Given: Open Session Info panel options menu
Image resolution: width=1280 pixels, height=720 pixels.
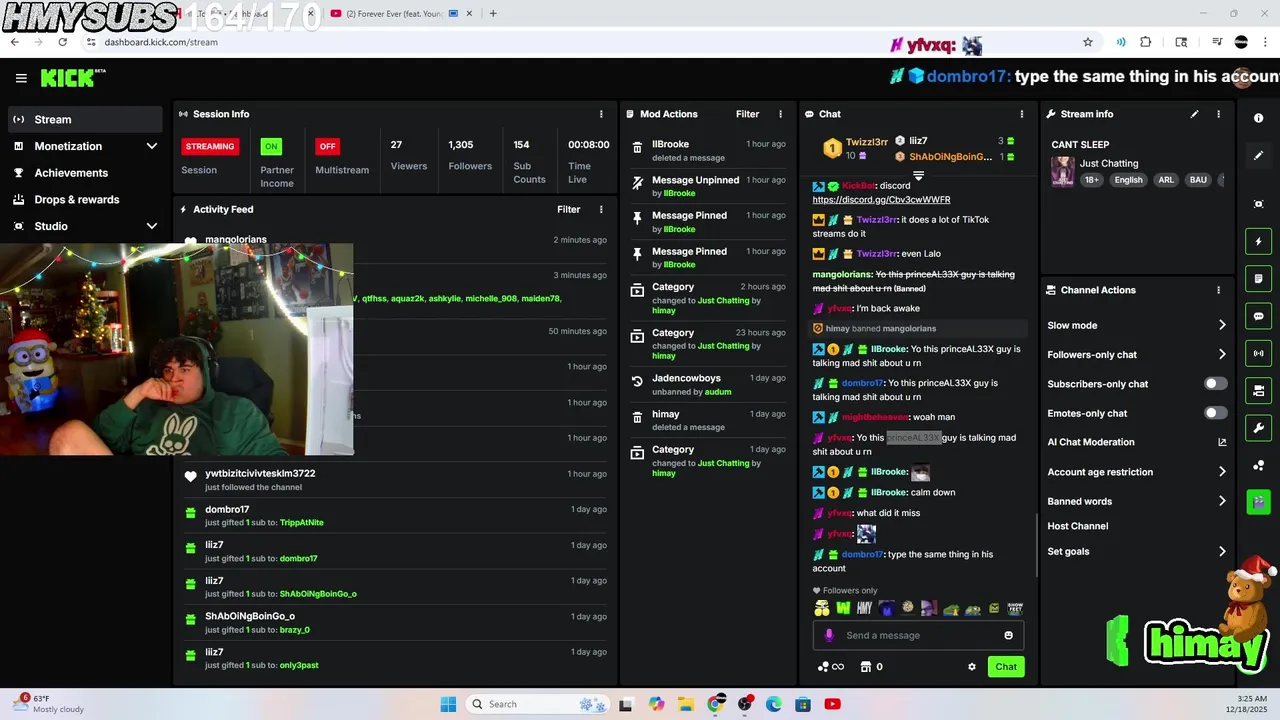Looking at the screenshot, I should [x=601, y=114].
